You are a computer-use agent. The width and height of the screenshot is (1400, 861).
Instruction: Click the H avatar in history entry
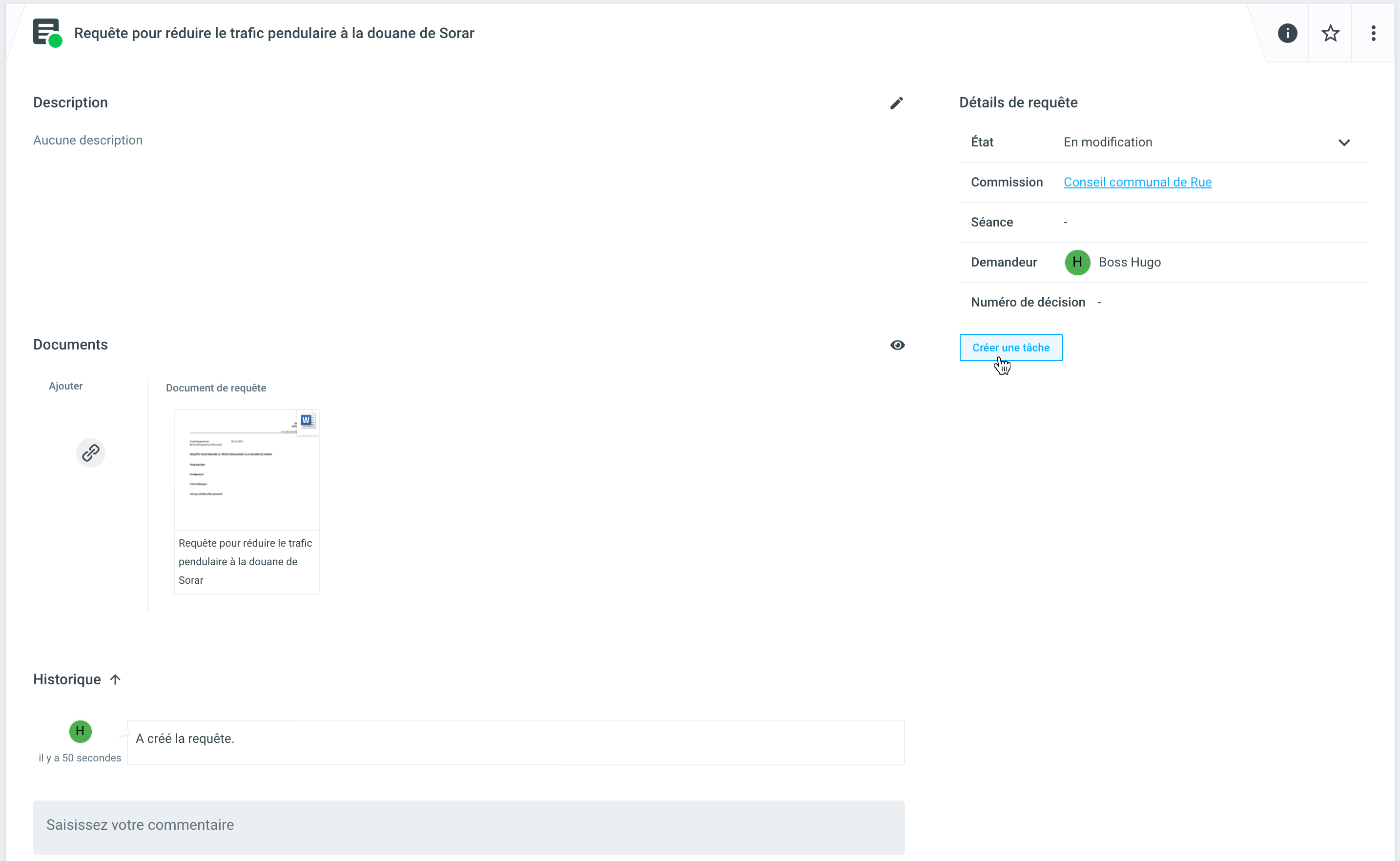point(80,731)
